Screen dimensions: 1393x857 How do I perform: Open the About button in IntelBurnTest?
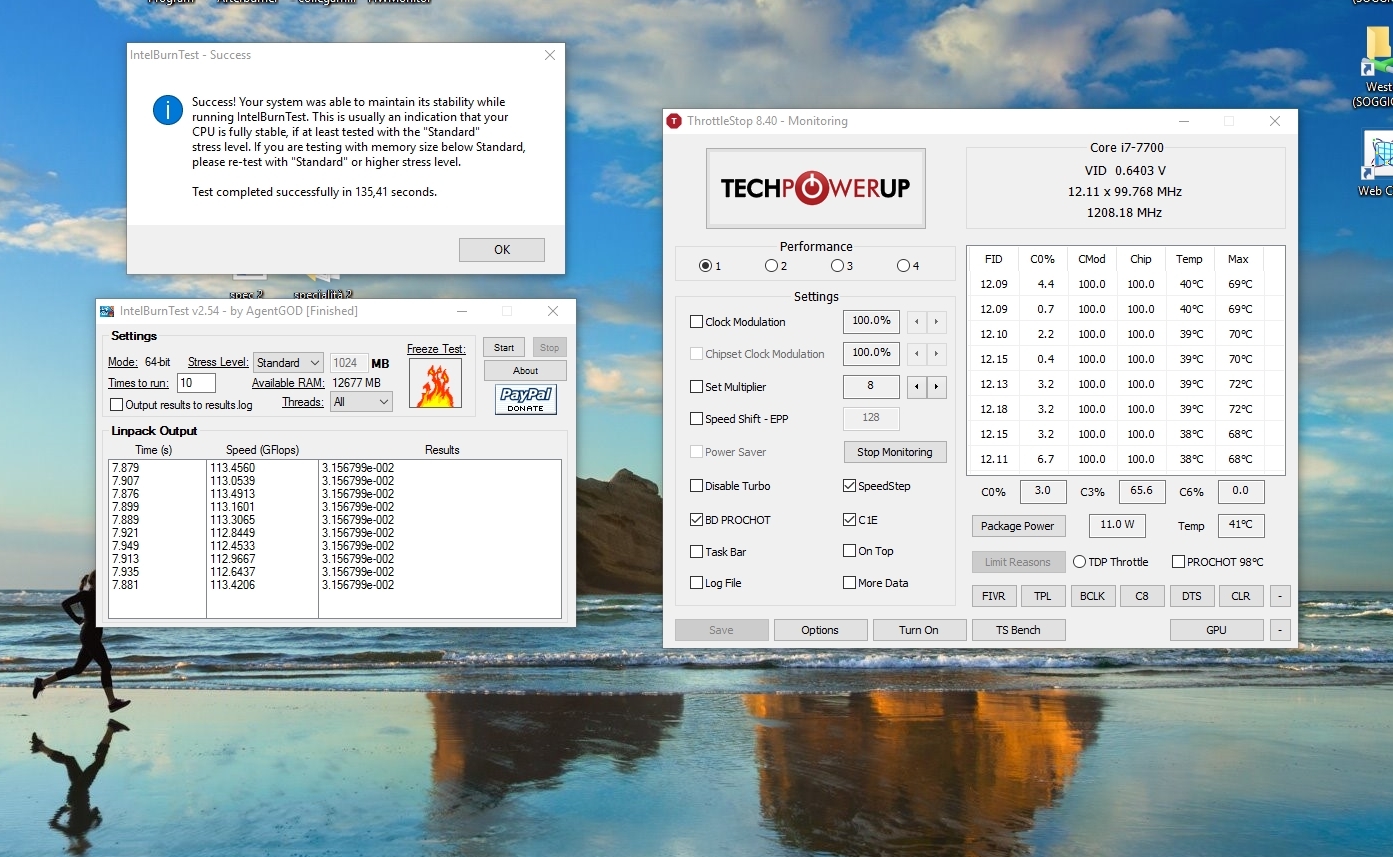526,370
